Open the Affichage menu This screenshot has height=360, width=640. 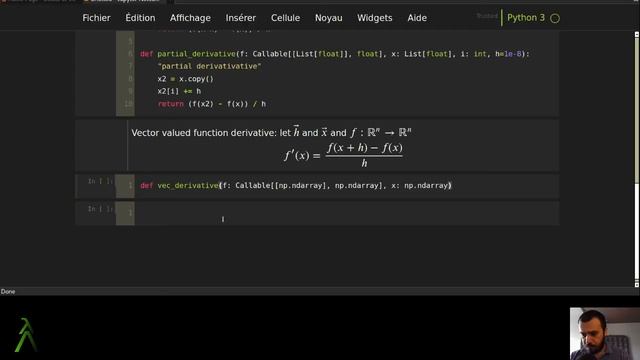pos(190,18)
